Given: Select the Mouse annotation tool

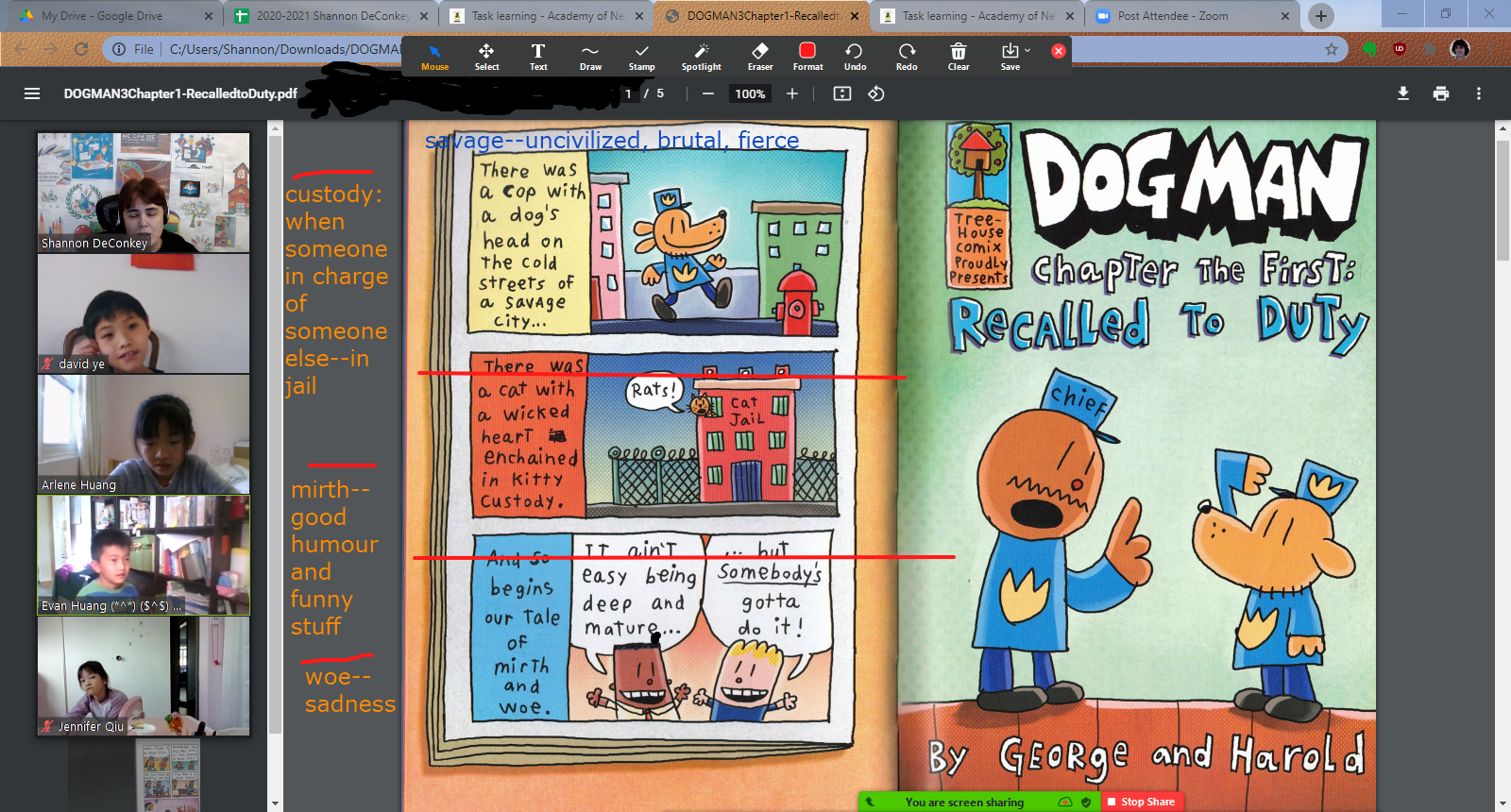Looking at the screenshot, I should coord(434,57).
